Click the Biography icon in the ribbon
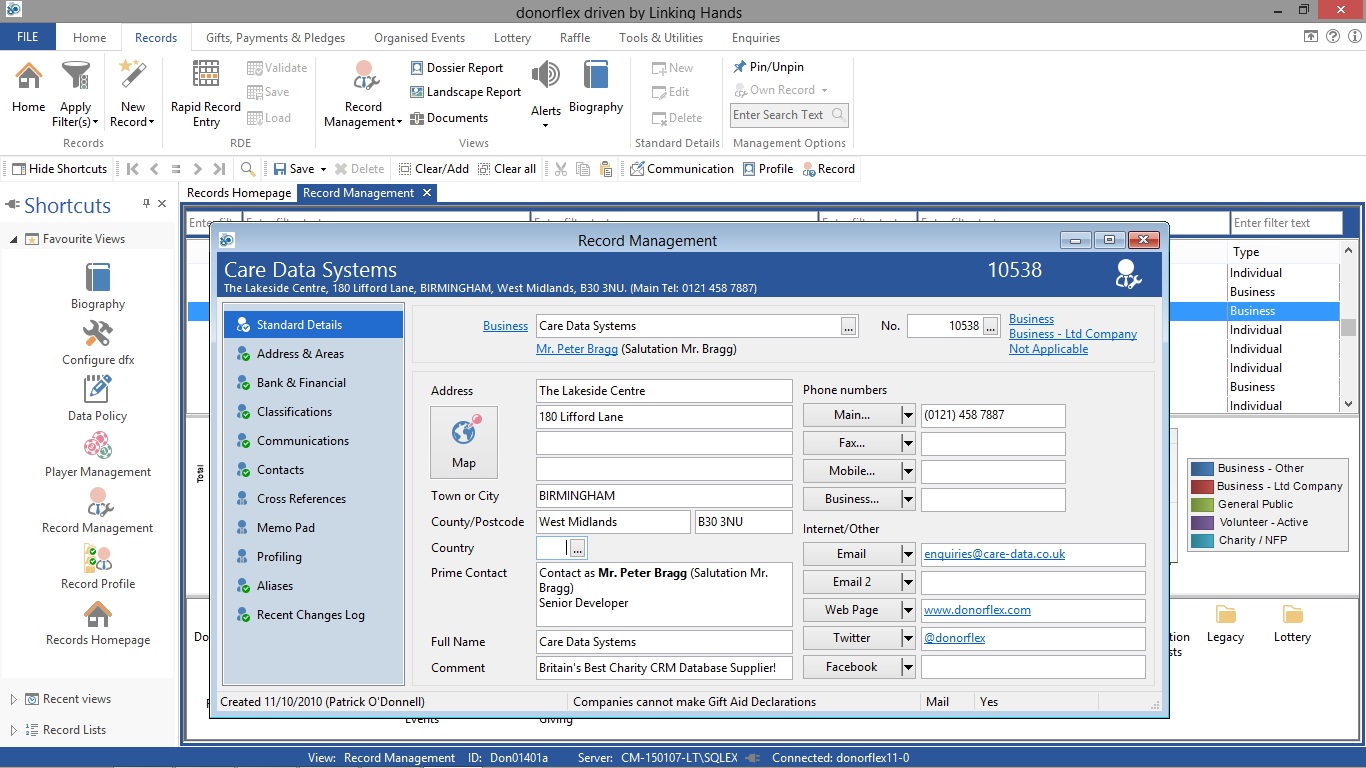The image size is (1366, 768). pyautogui.click(x=596, y=76)
